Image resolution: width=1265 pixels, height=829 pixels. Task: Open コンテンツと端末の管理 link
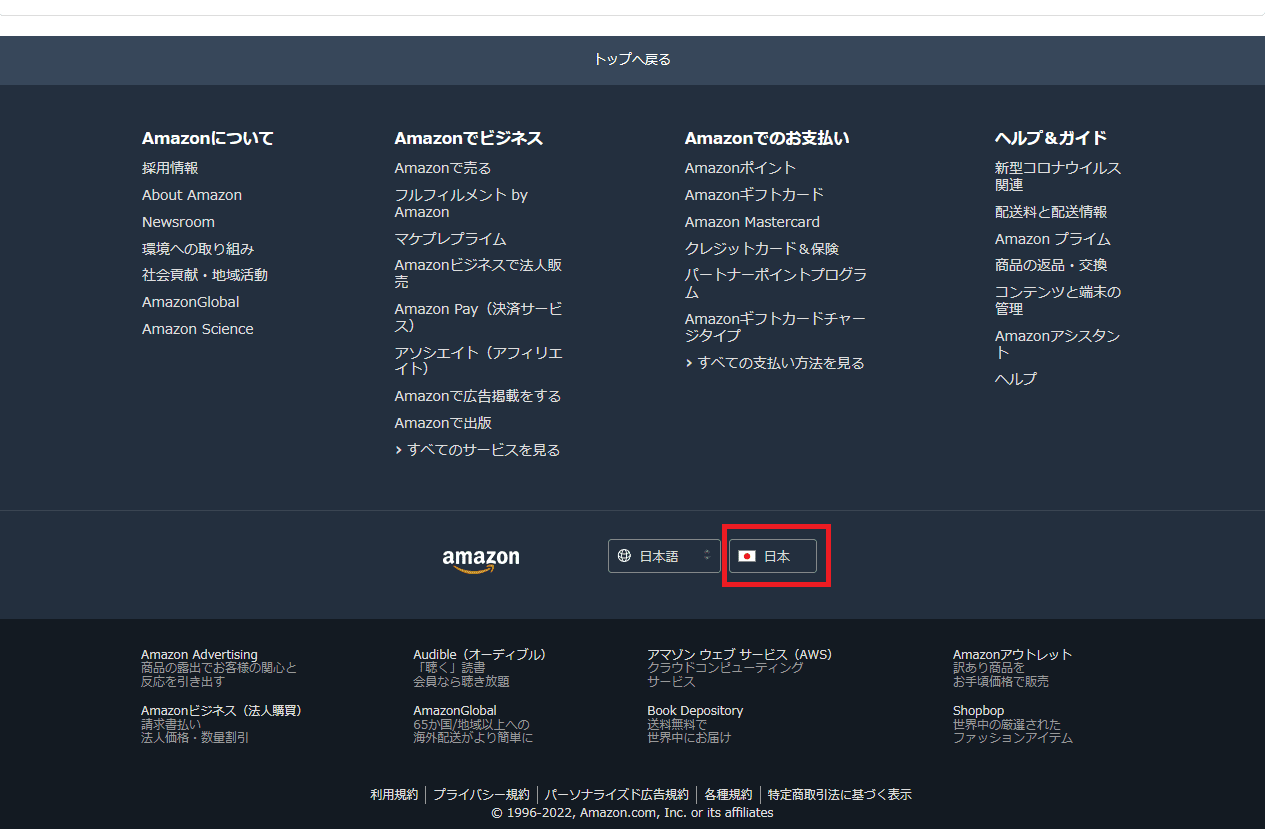(x=1058, y=300)
